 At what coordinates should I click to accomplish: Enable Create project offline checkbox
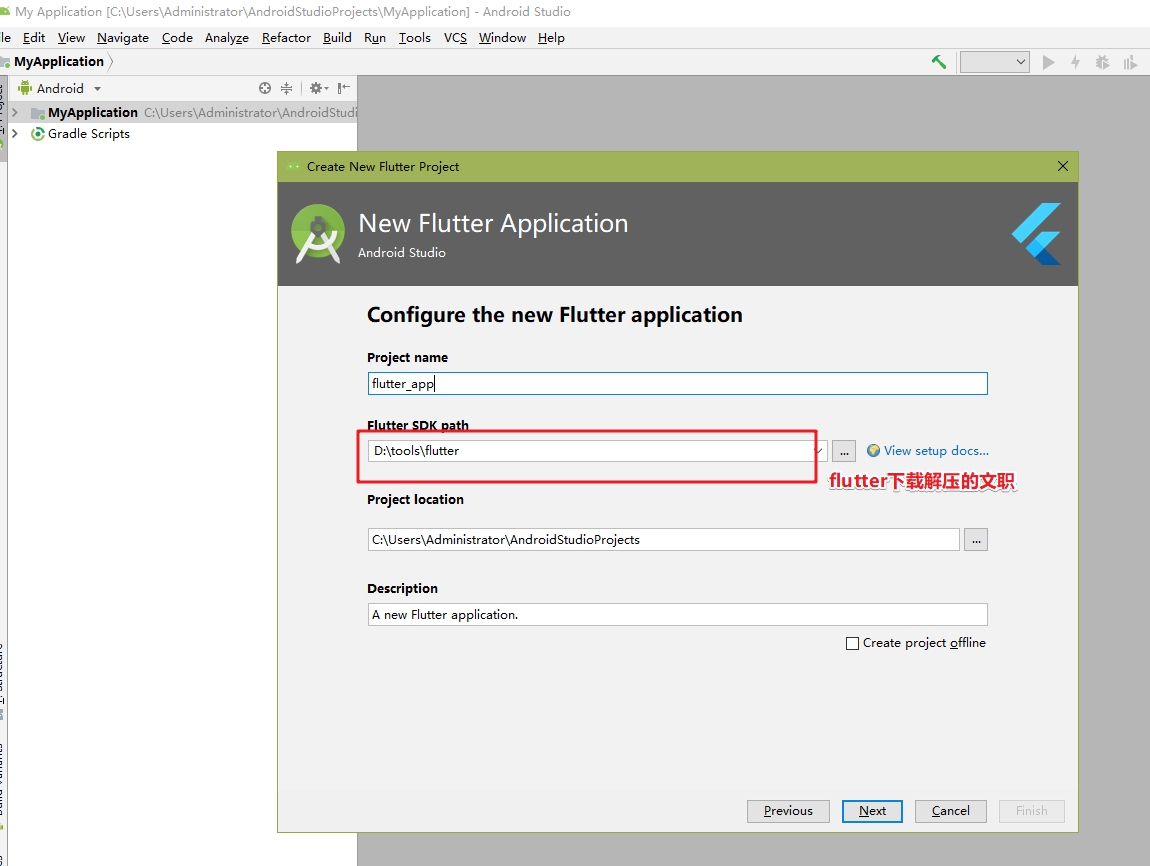click(852, 643)
